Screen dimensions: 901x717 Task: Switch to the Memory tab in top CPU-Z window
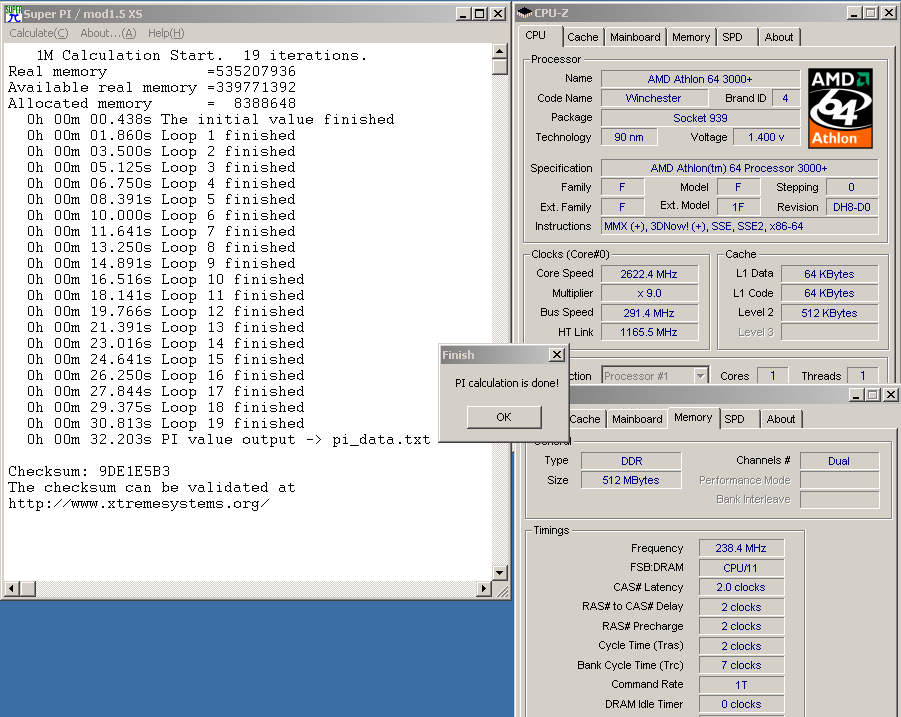pos(691,37)
